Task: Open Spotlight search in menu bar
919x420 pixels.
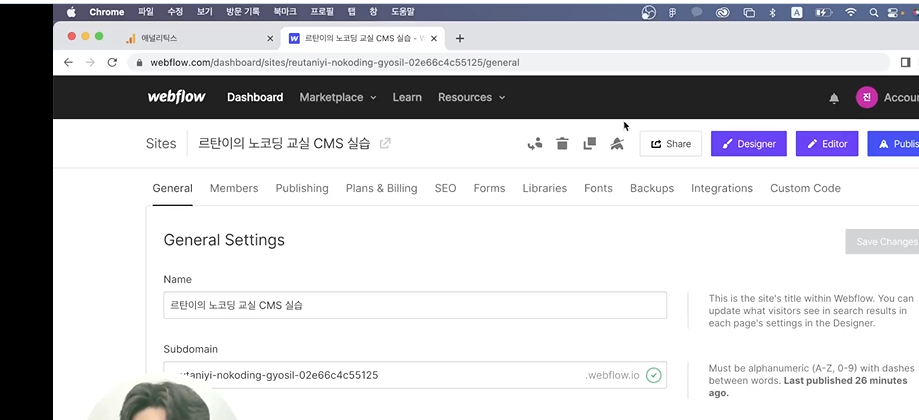Action: pos(874,12)
